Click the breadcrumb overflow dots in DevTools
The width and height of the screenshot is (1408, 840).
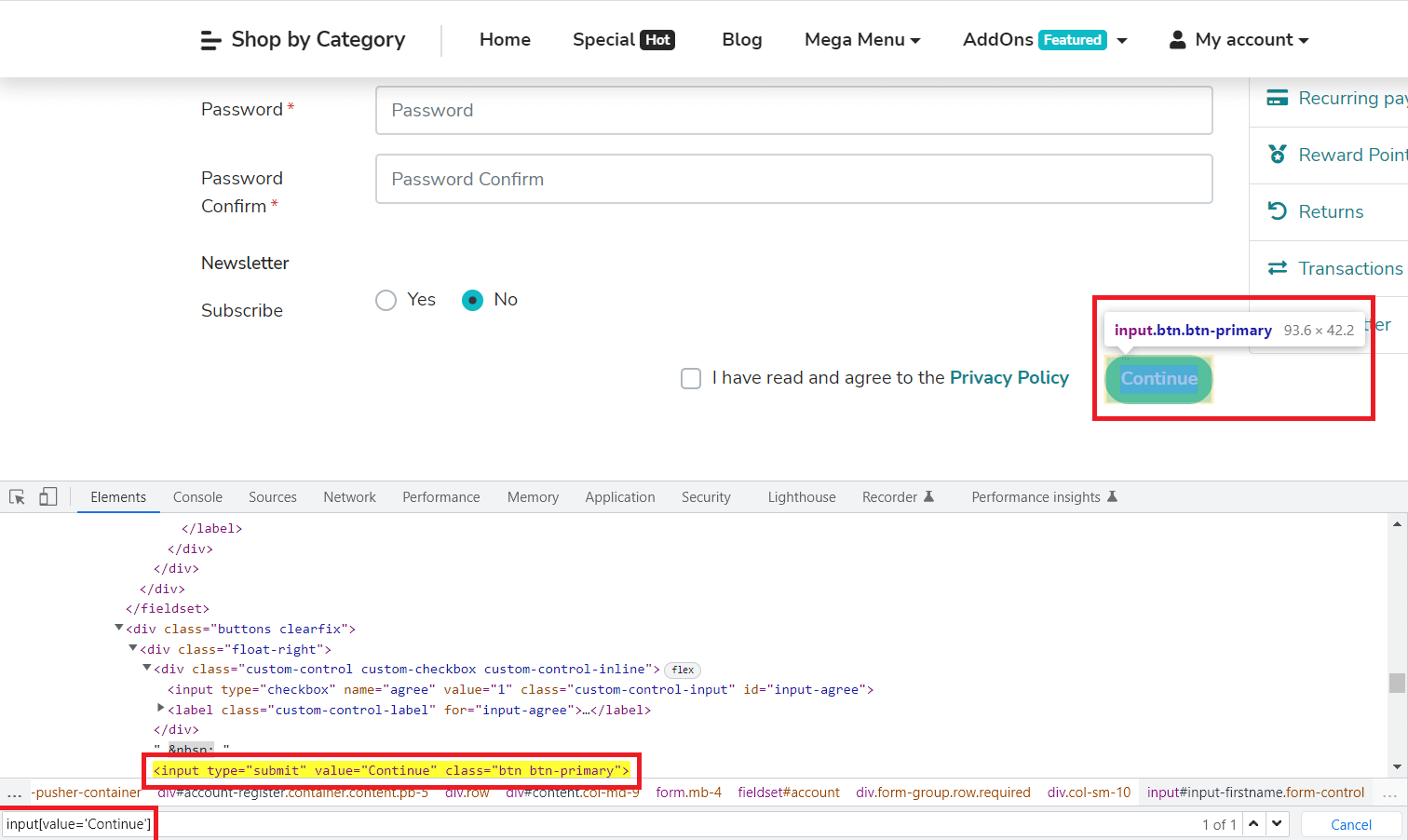tap(16, 793)
